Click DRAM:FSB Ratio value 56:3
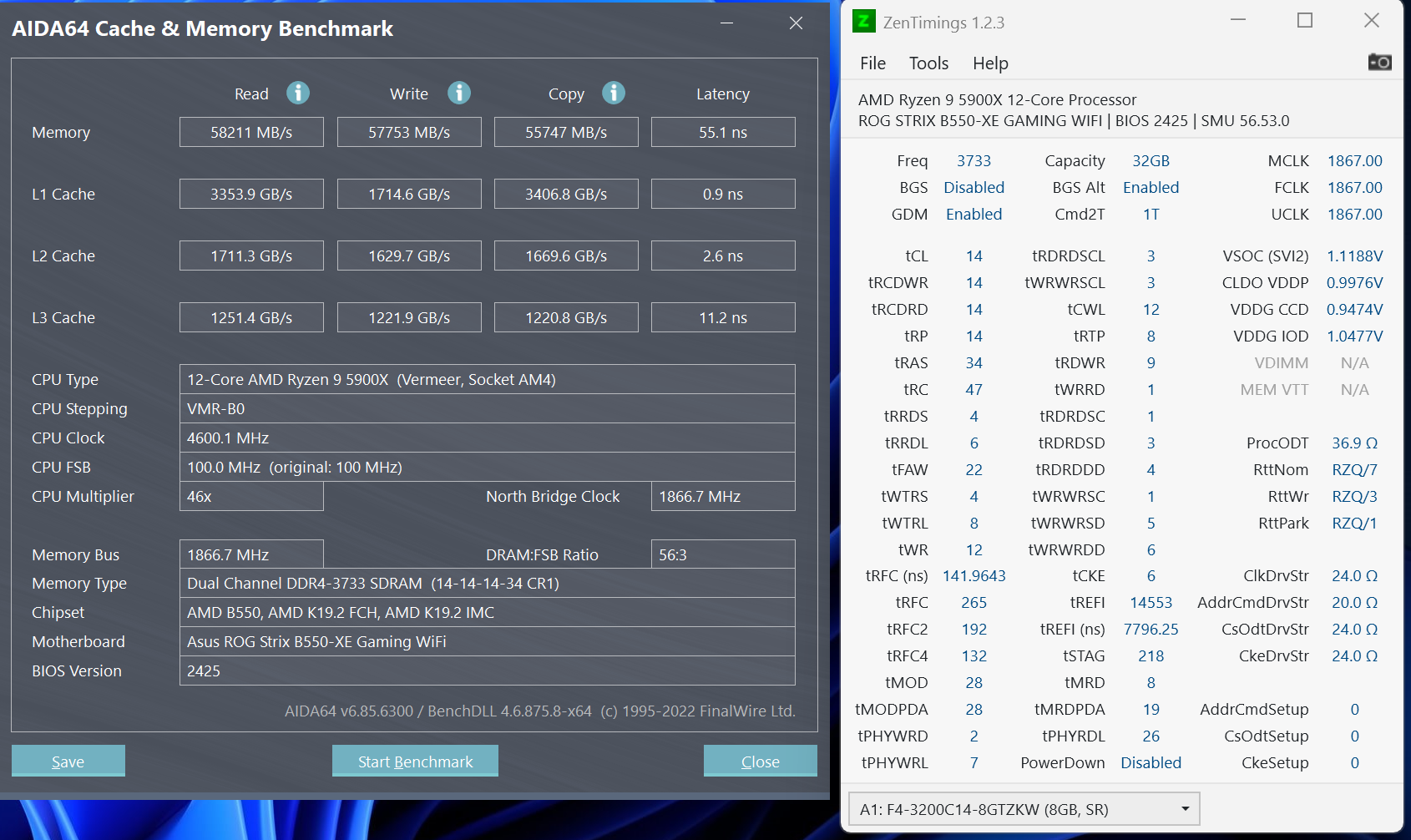This screenshot has height=840, width=1411. [723, 554]
